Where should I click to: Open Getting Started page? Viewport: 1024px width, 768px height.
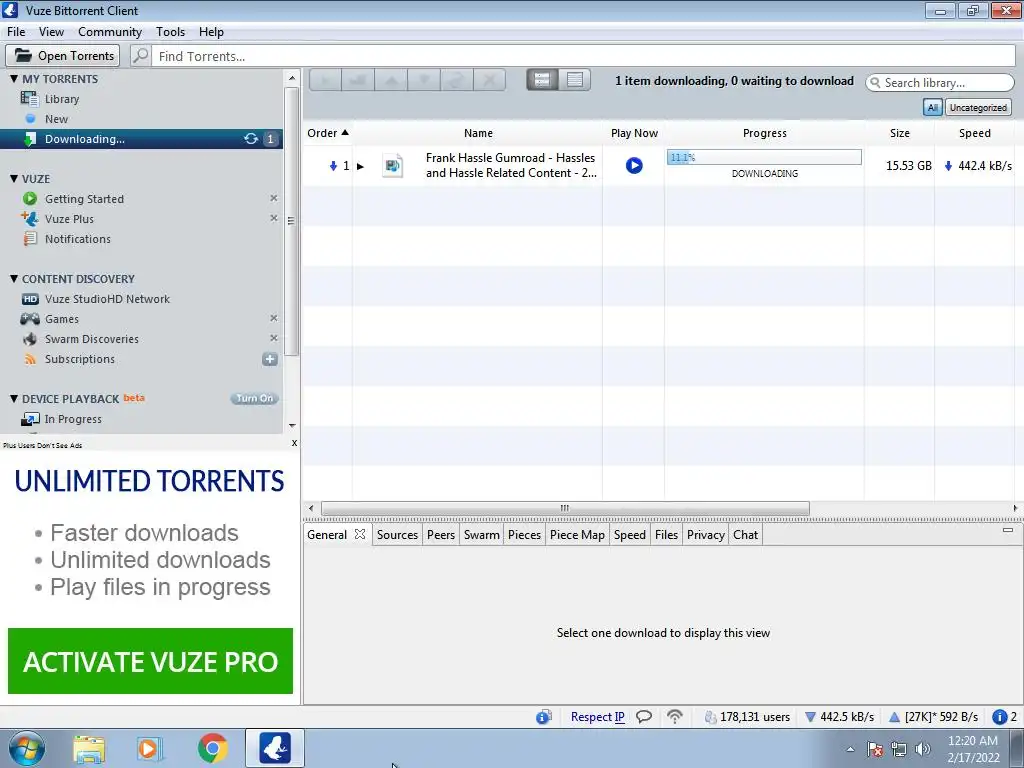pos(84,199)
